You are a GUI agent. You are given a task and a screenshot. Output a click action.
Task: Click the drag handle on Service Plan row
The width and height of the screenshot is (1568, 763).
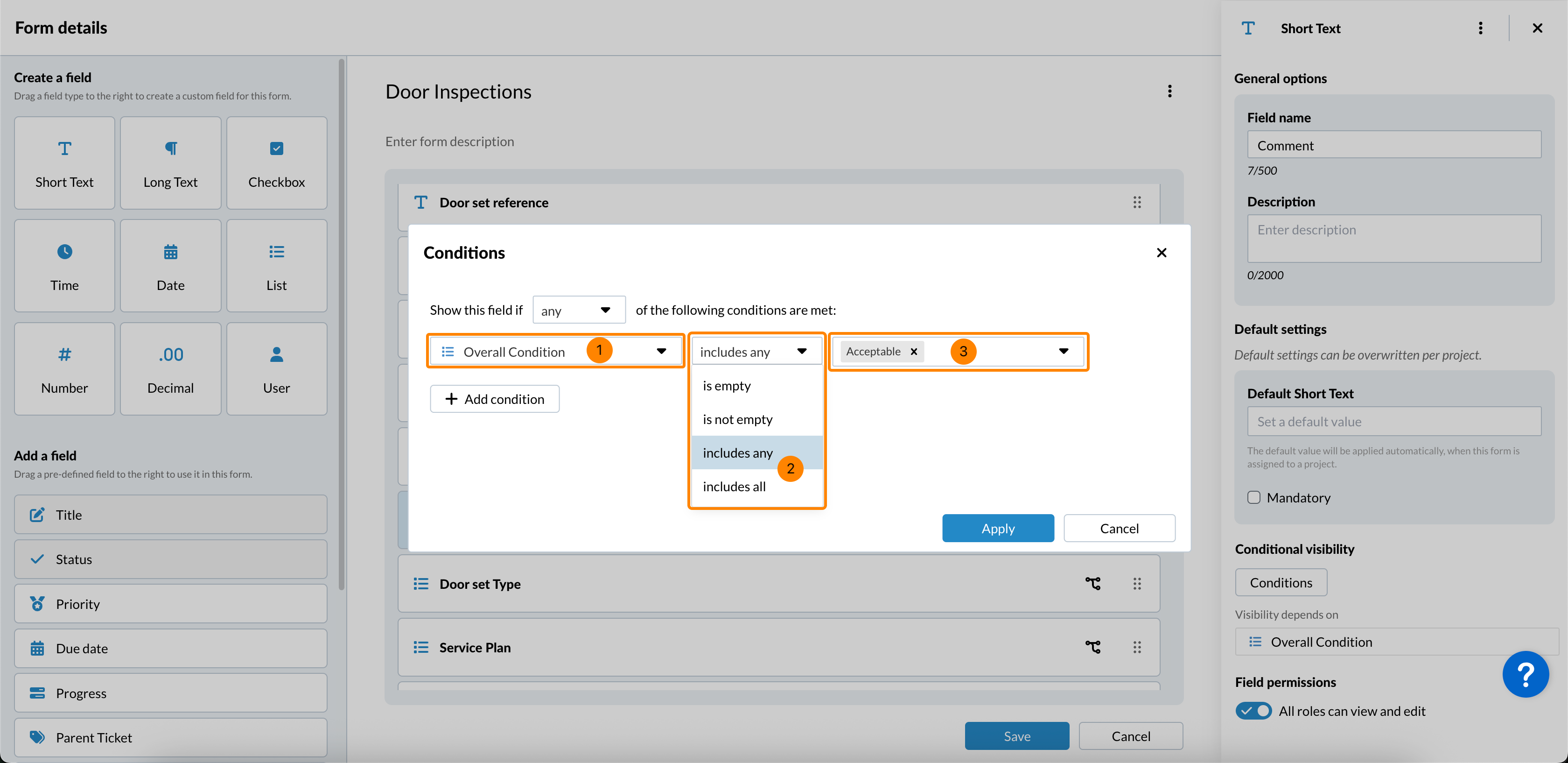point(1136,647)
